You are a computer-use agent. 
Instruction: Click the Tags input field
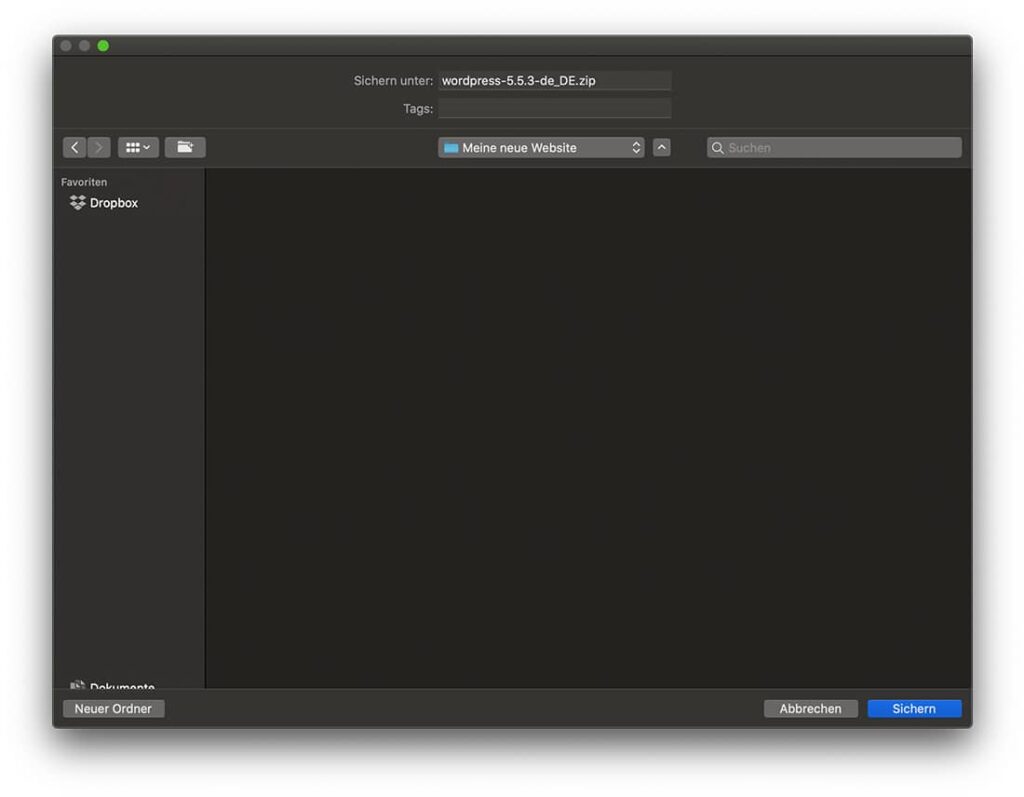tap(555, 108)
